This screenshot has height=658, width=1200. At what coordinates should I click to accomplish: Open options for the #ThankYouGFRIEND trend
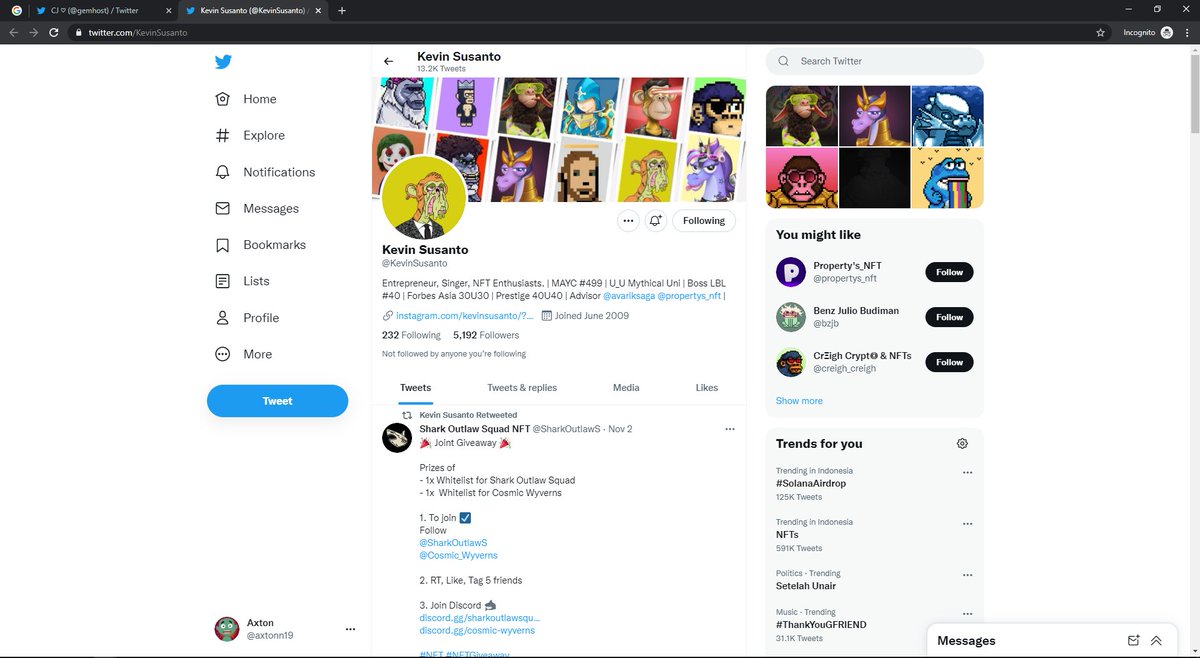tap(967, 613)
